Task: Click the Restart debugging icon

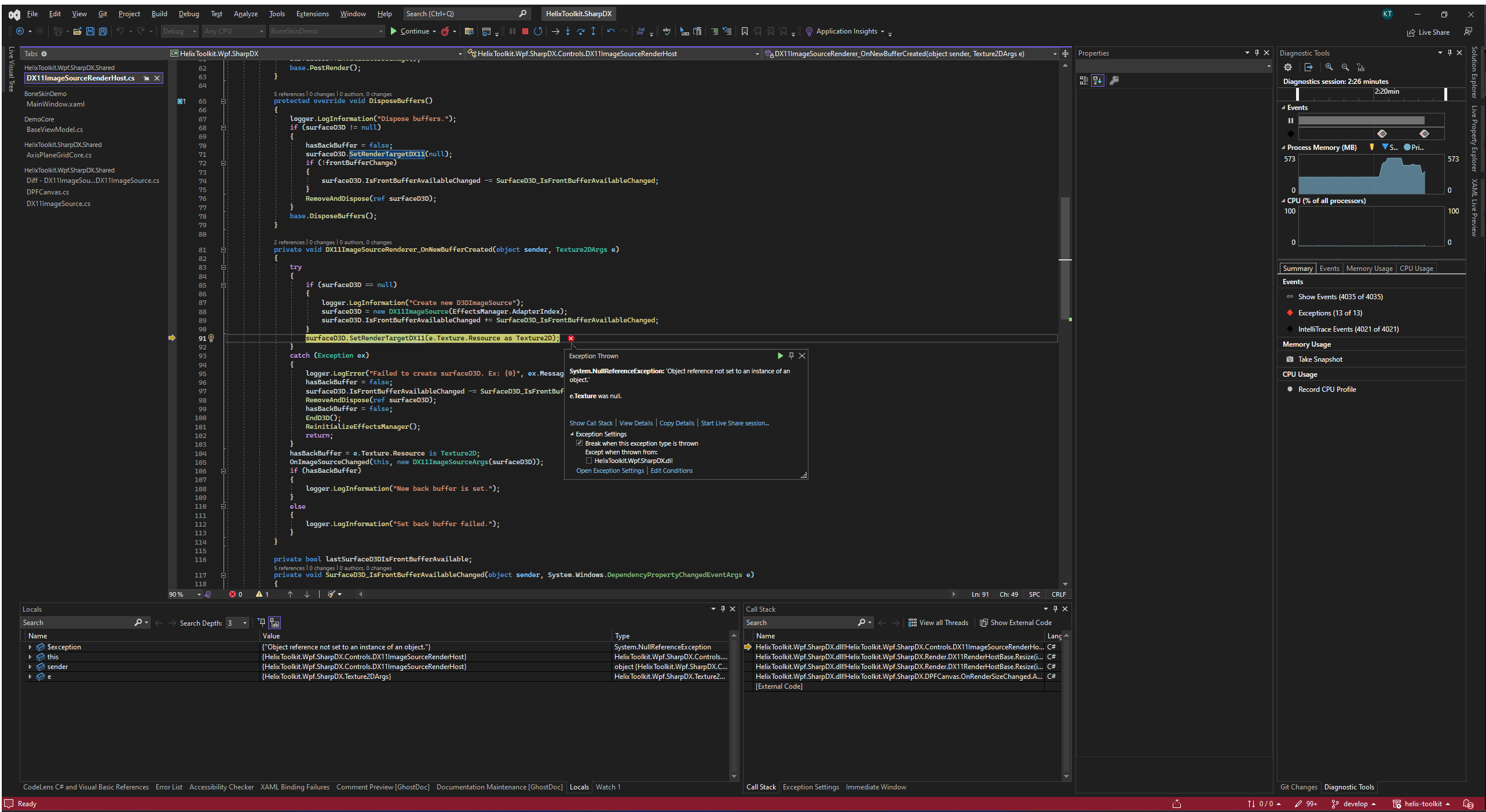Action: [x=538, y=31]
